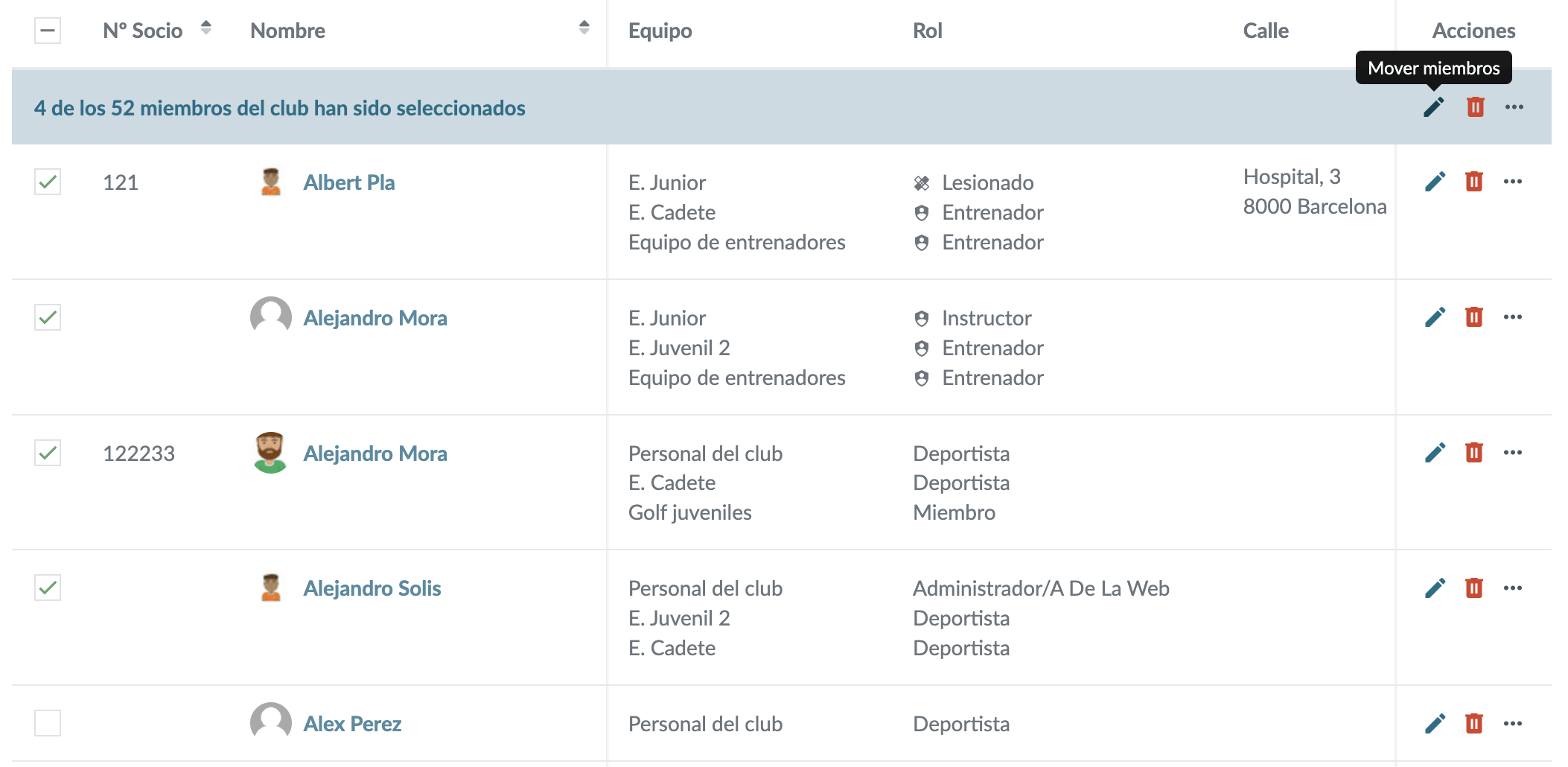Delete member Albert Pla
Screen dimensions: 1568x767
point(1473,182)
